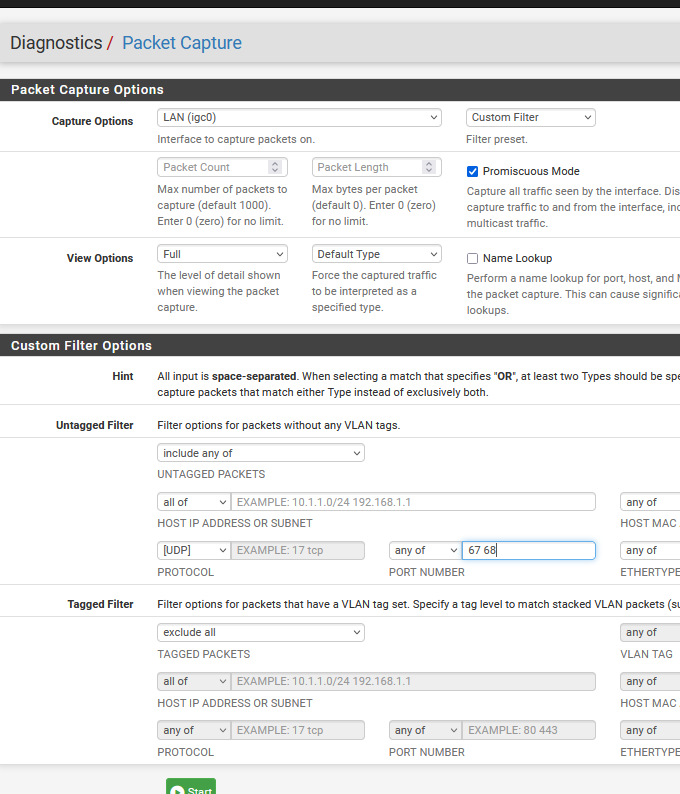Click the Diagnostics breadcrumb link
The width and height of the screenshot is (680, 794).
point(56,43)
